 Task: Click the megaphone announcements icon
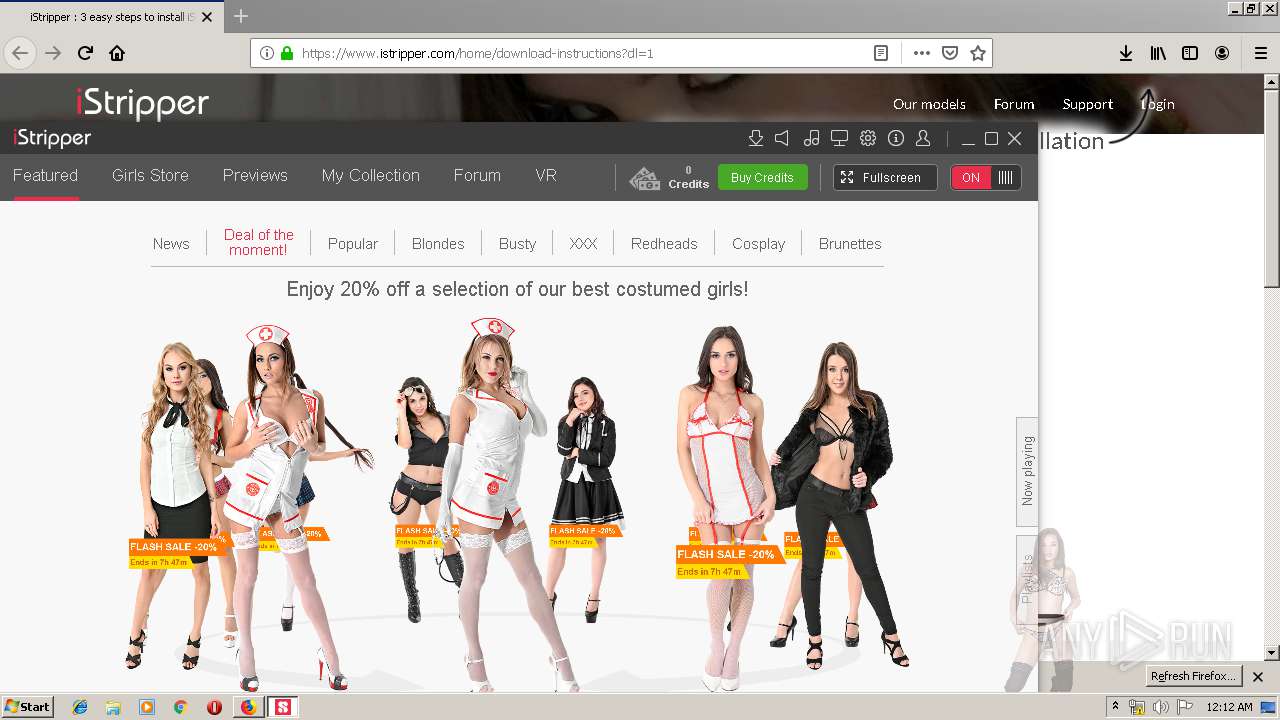783,138
